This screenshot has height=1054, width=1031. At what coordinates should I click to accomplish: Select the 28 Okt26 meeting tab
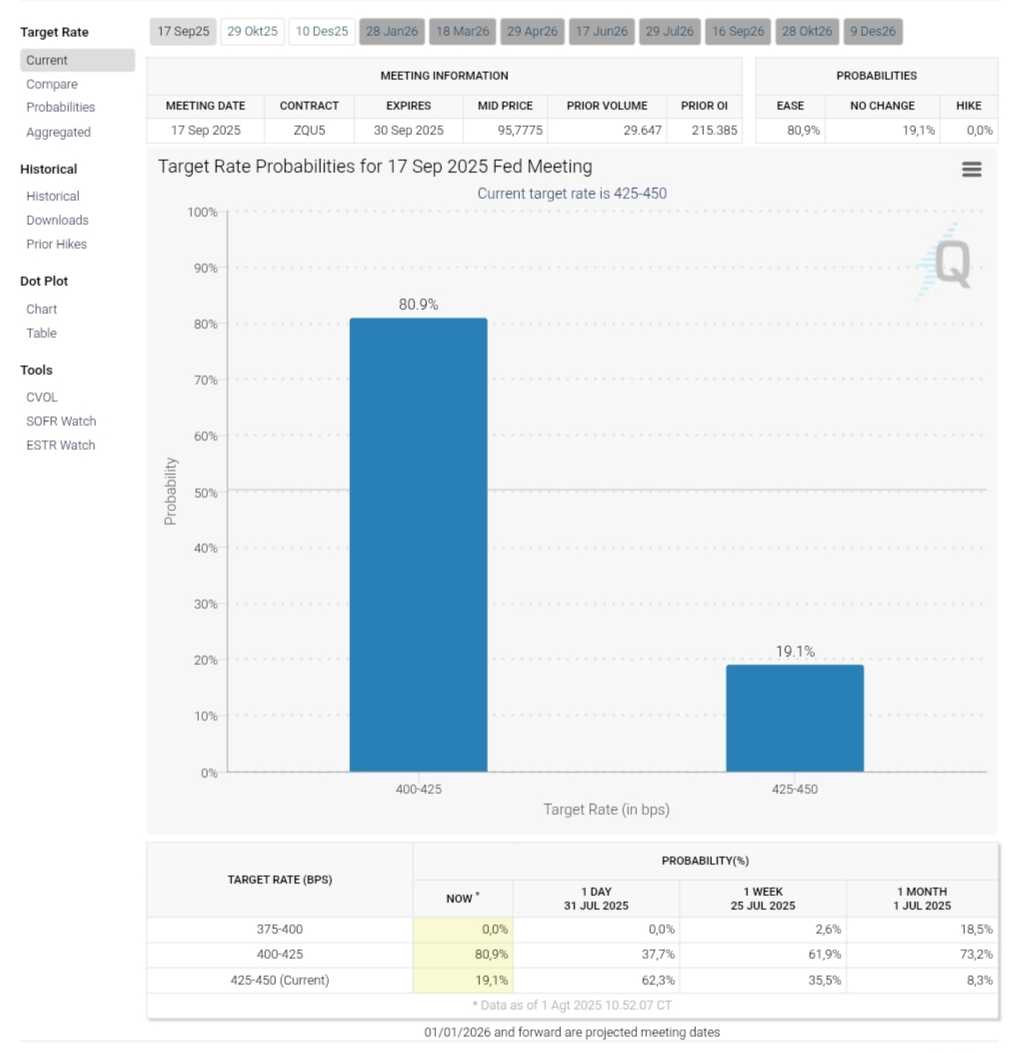[x=807, y=32]
